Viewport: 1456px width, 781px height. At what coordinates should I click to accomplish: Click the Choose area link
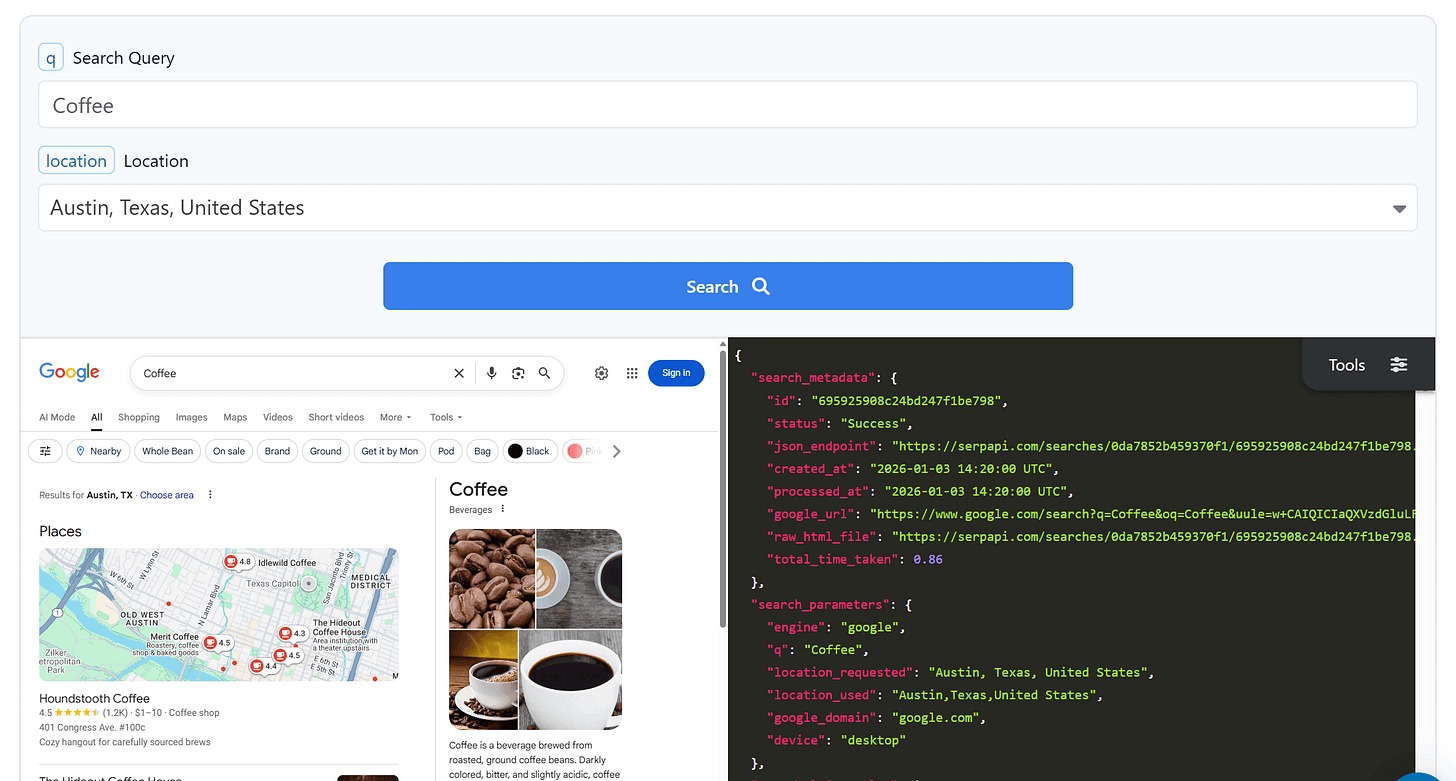click(x=167, y=495)
